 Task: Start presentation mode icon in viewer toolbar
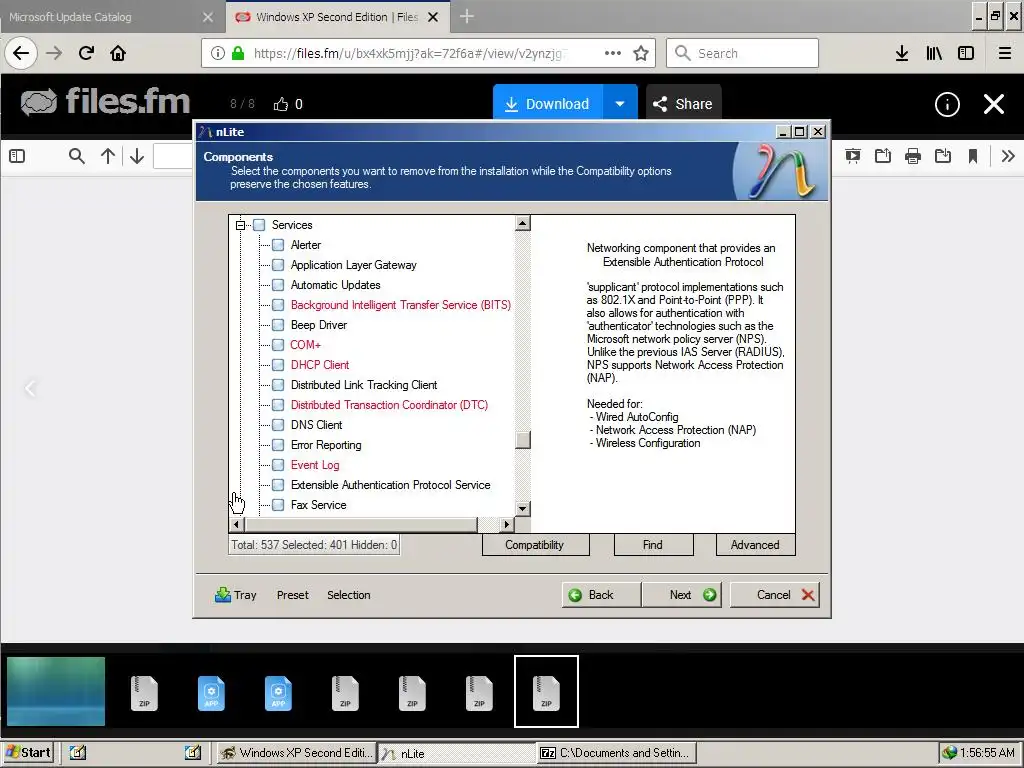click(x=852, y=156)
